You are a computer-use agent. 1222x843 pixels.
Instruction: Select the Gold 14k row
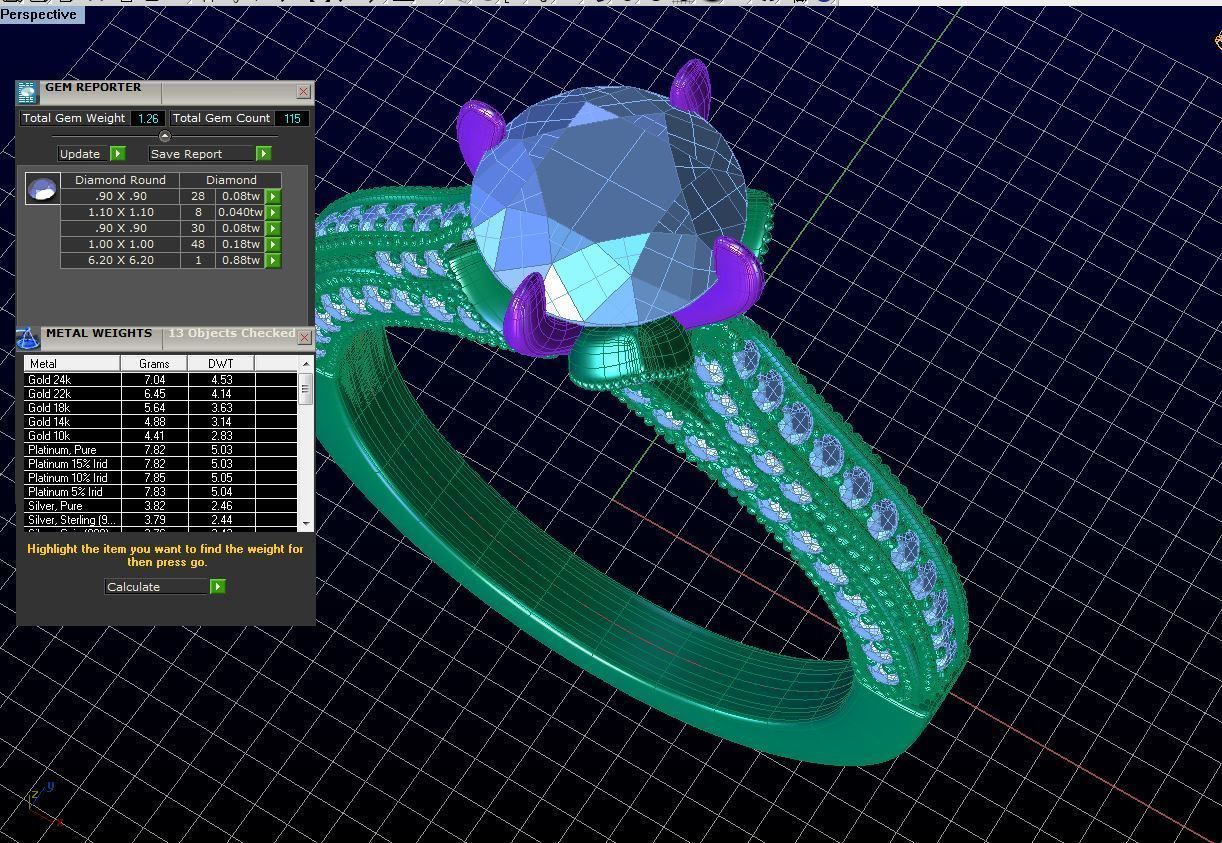[x=160, y=422]
